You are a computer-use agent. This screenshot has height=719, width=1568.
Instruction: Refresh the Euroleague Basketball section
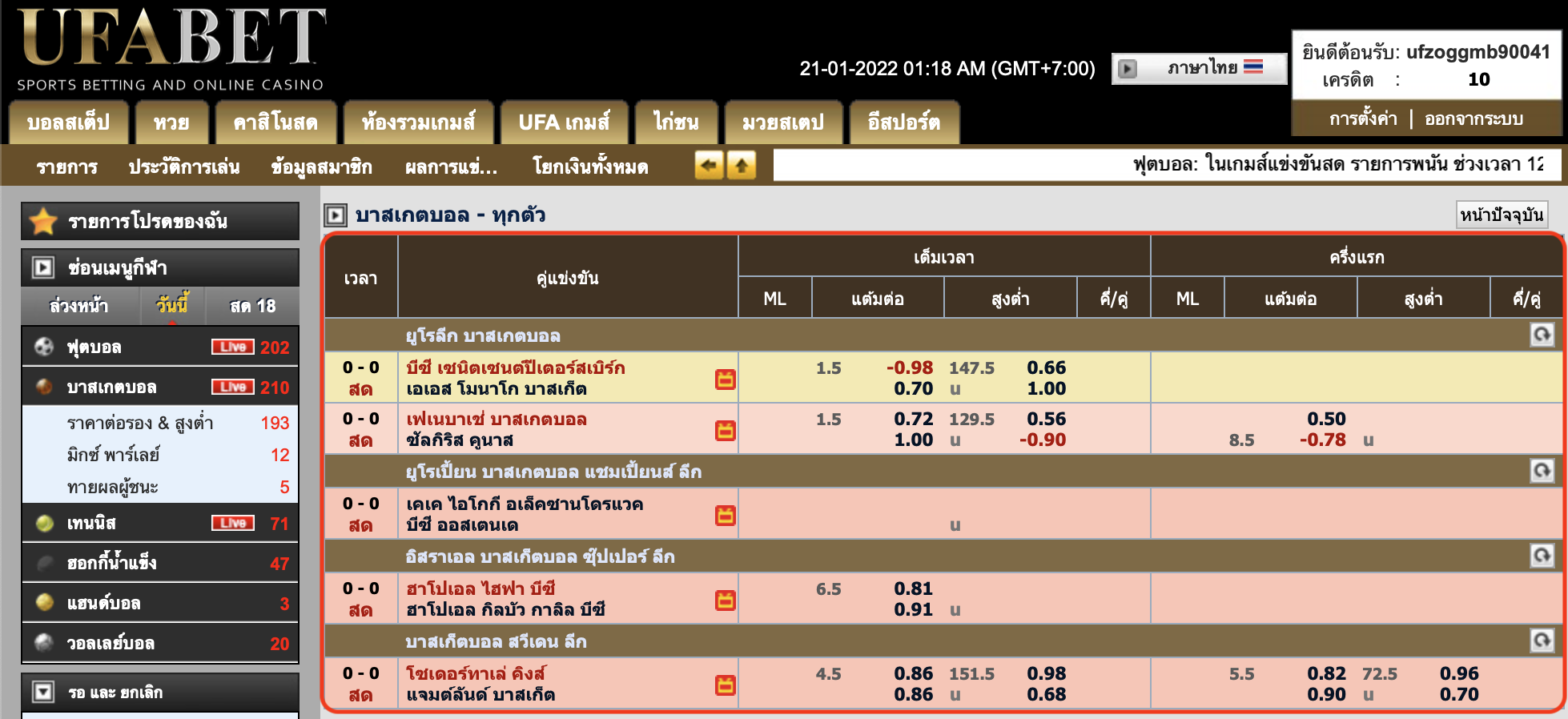1542,335
